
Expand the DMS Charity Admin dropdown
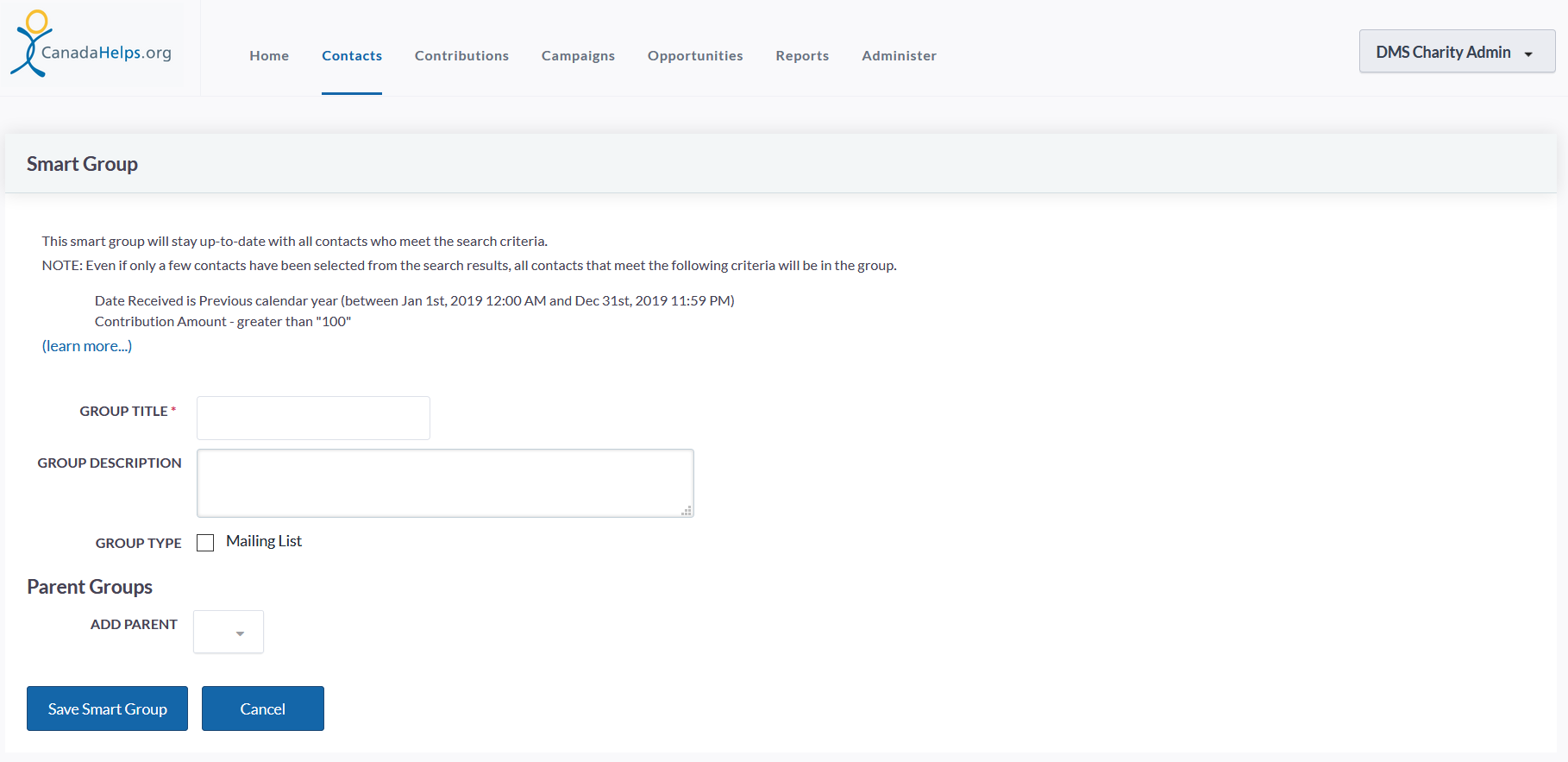point(1457,52)
